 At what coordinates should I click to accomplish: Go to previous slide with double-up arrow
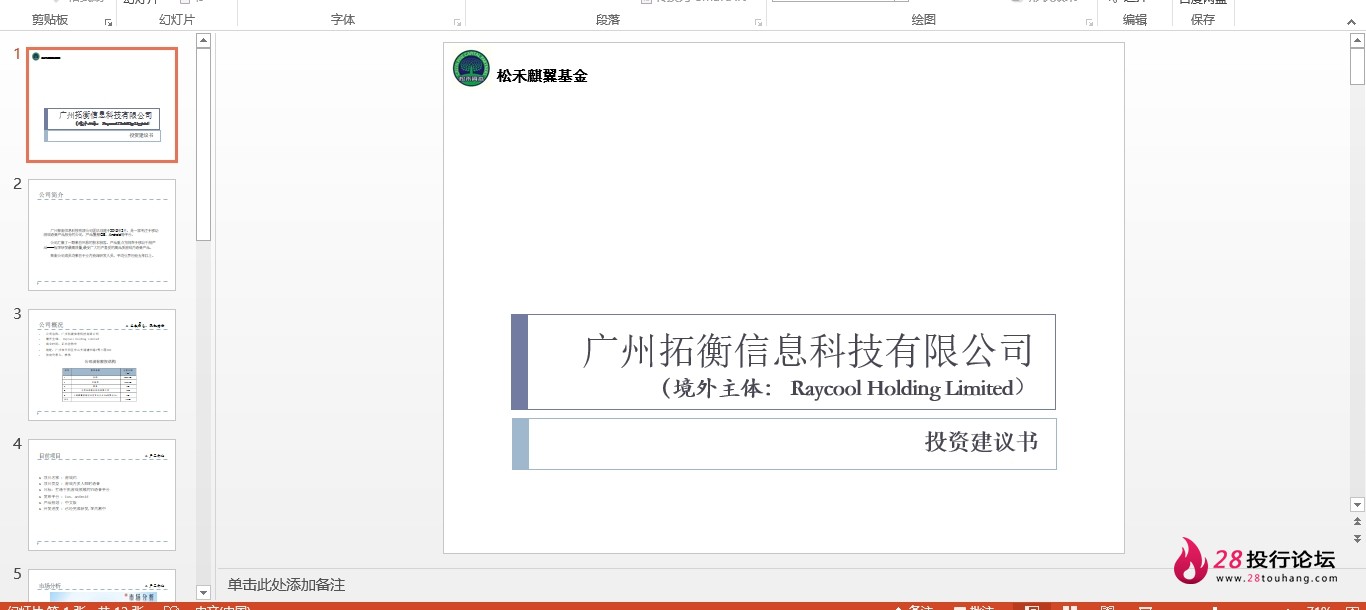(1357, 522)
